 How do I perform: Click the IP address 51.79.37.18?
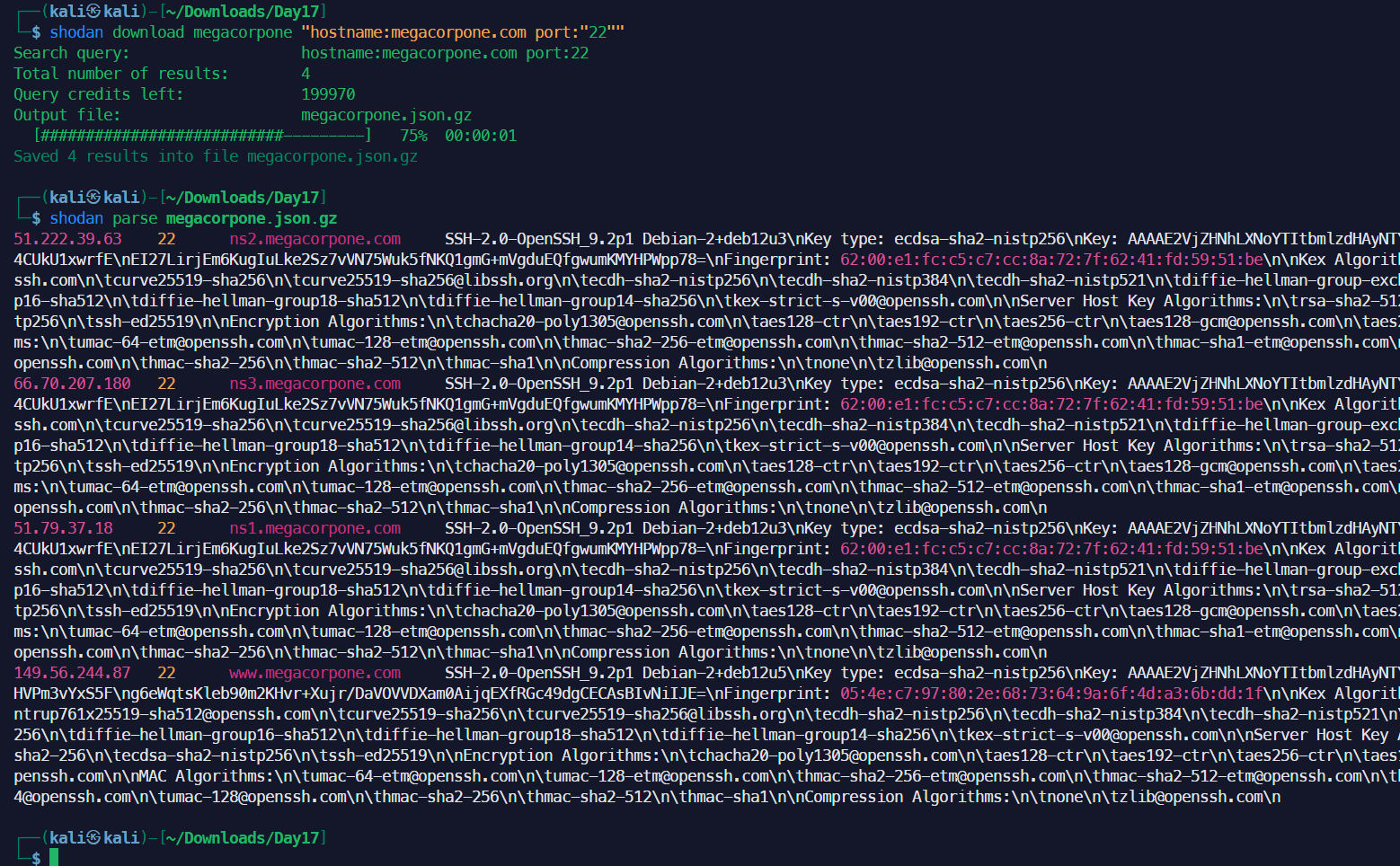pos(63,528)
